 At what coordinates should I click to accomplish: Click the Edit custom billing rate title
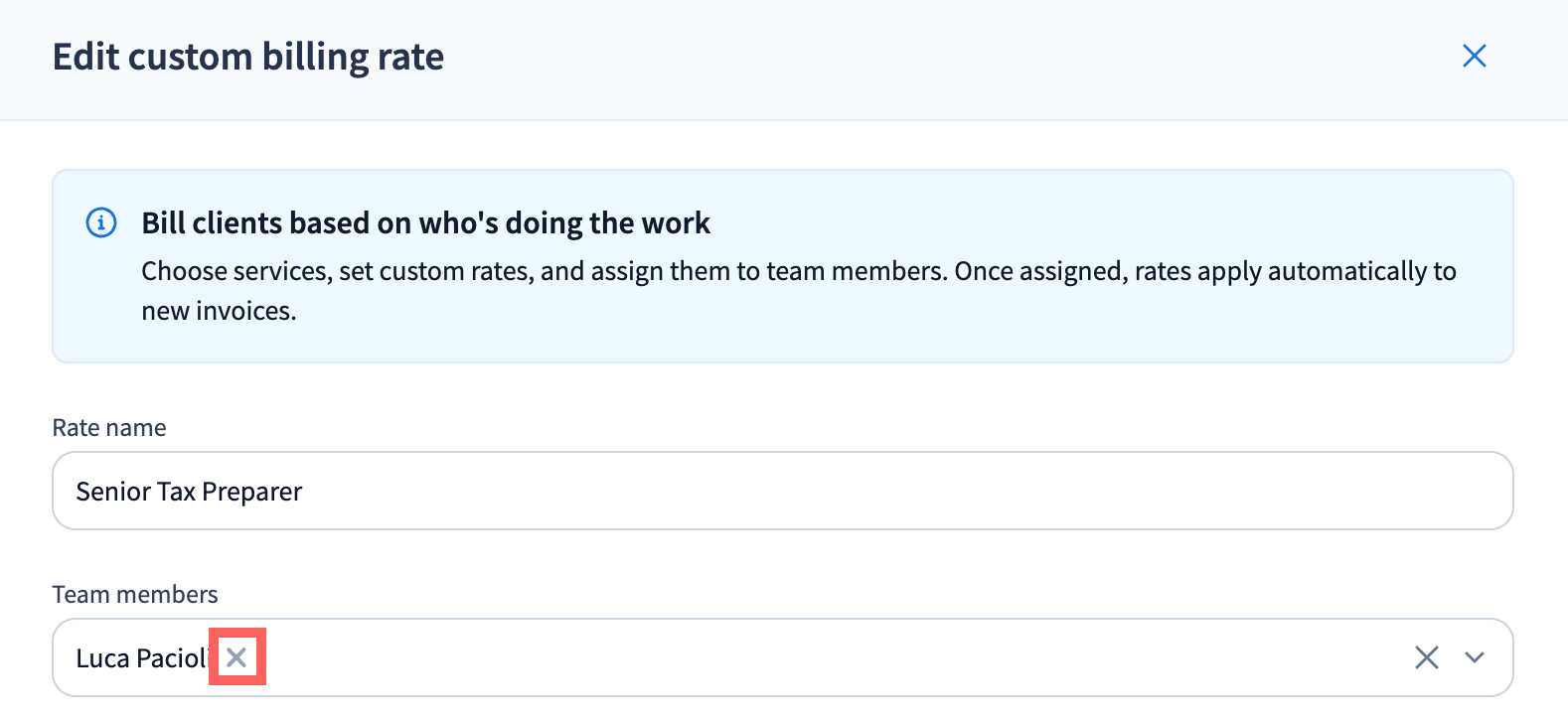pyautogui.click(x=248, y=57)
